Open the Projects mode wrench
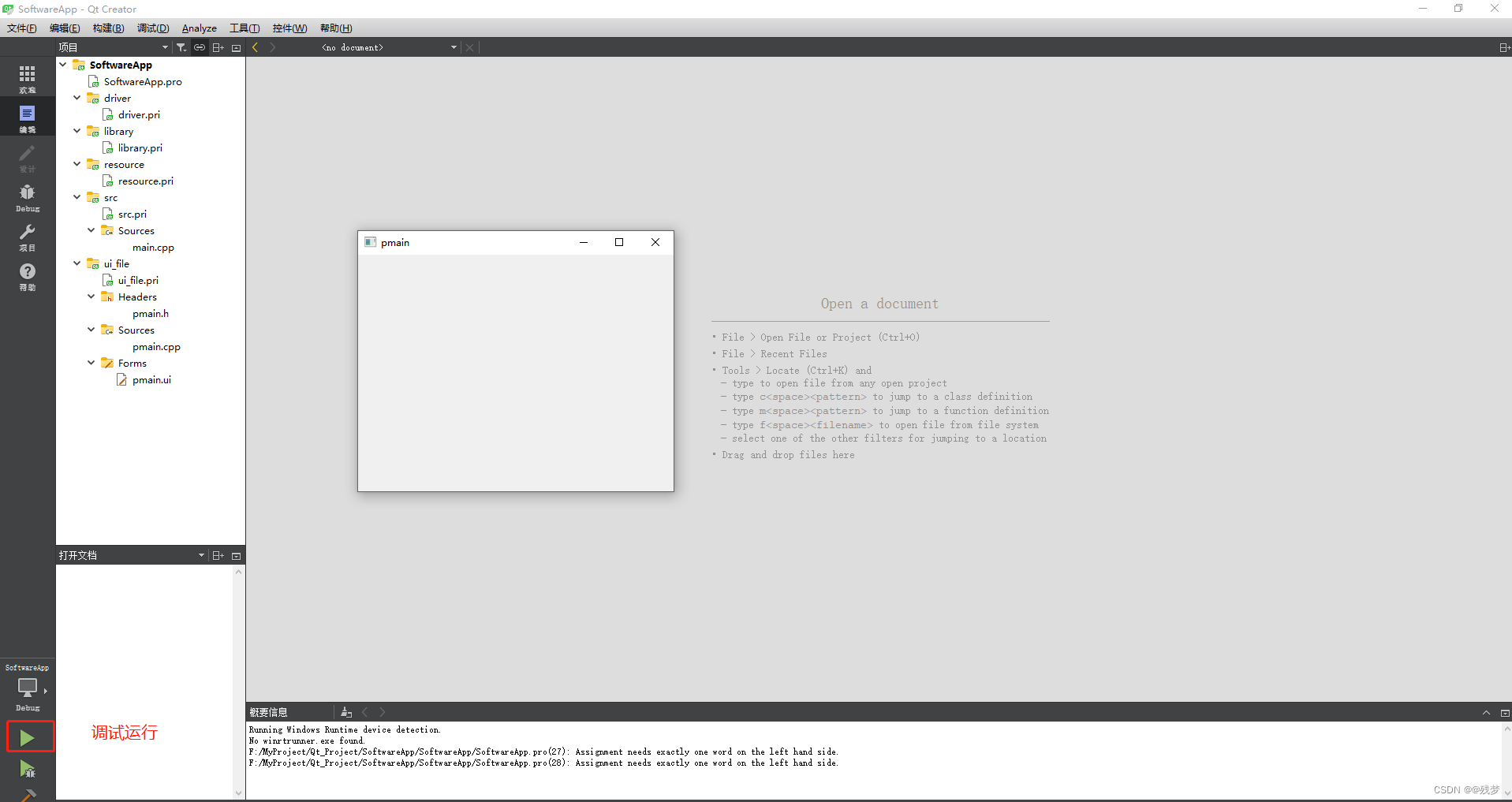 (28, 236)
